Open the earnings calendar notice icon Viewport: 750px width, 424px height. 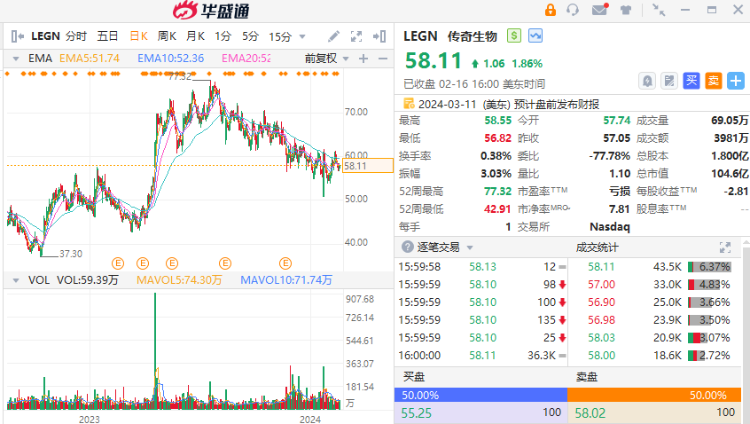409,103
